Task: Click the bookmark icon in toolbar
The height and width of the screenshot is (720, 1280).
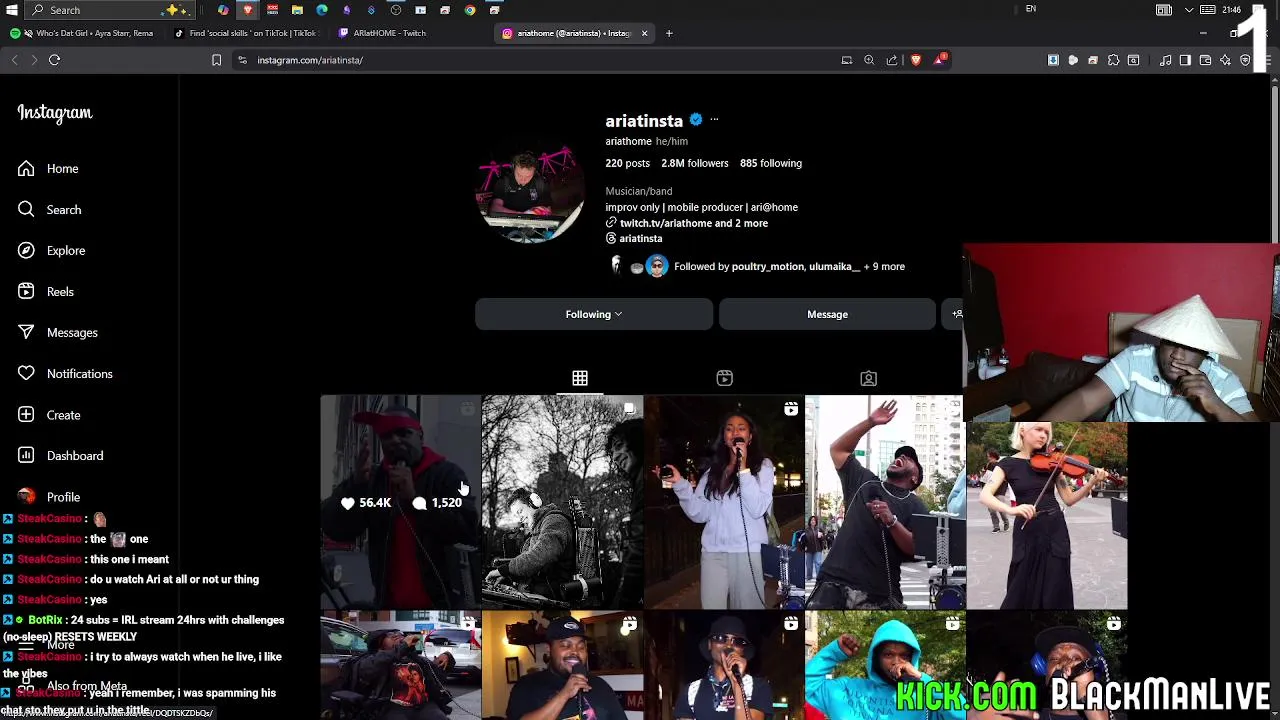Action: [216, 60]
